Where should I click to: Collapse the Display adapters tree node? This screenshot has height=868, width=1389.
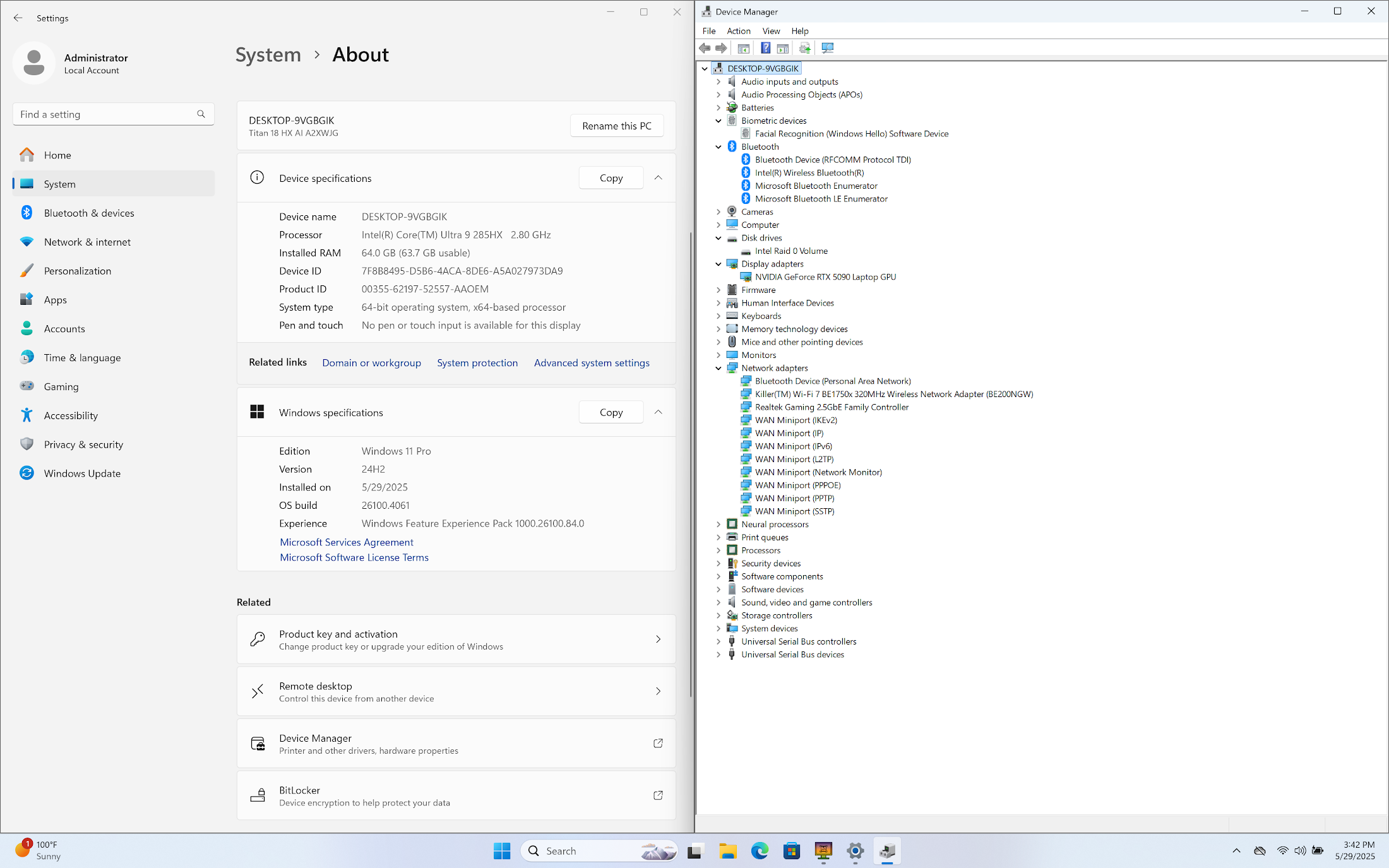[718, 264]
